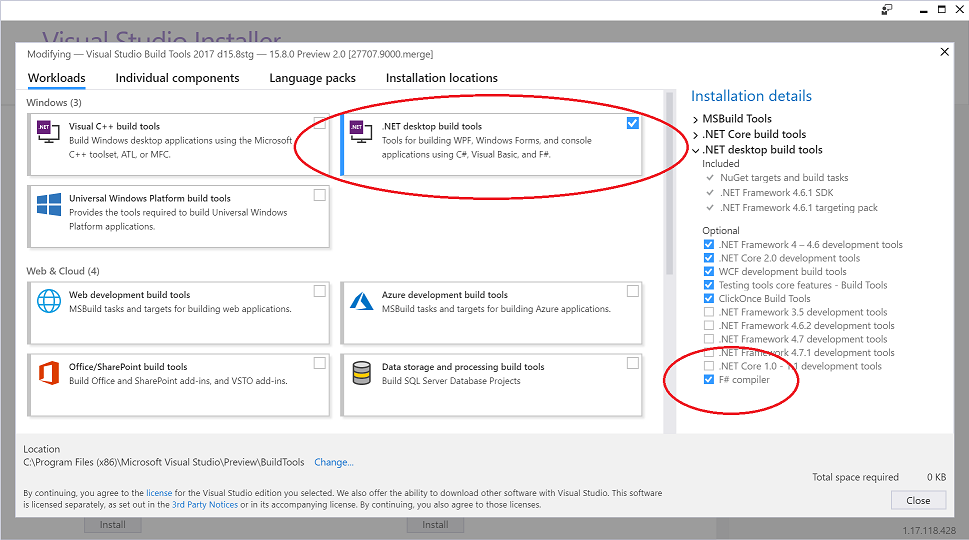Click the install location path text
This screenshot has height=540, width=969.
coord(164,462)
